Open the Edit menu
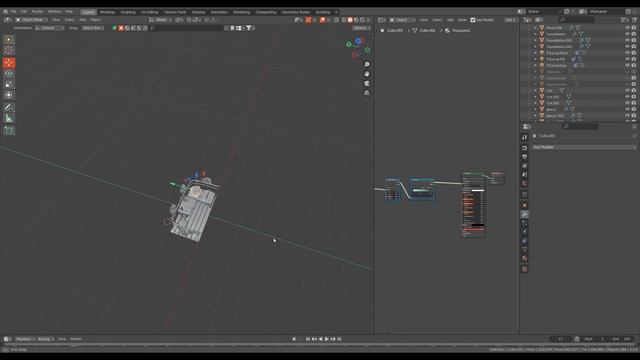Image resolution: width=640 pixels, height=360 pixels. coord(24,11)
